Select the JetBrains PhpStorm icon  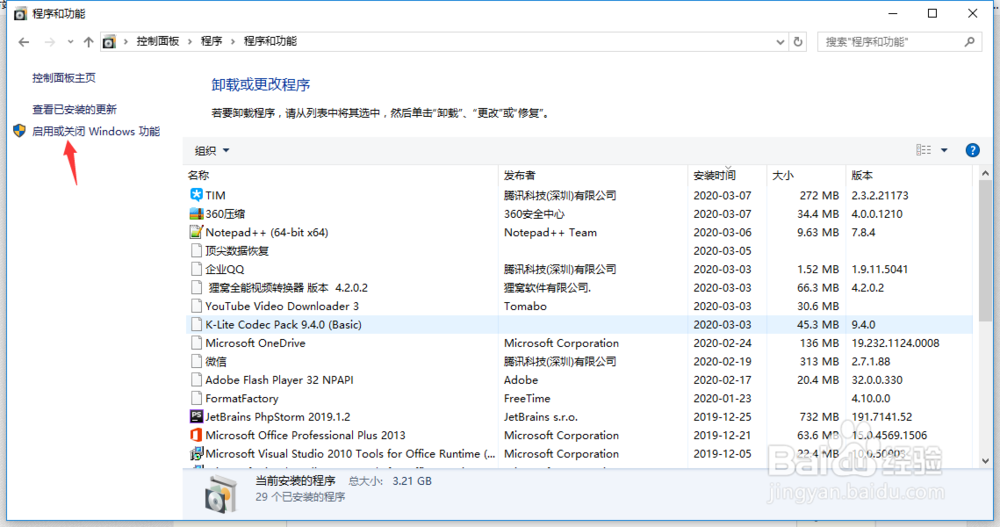[x=196, y=417]
